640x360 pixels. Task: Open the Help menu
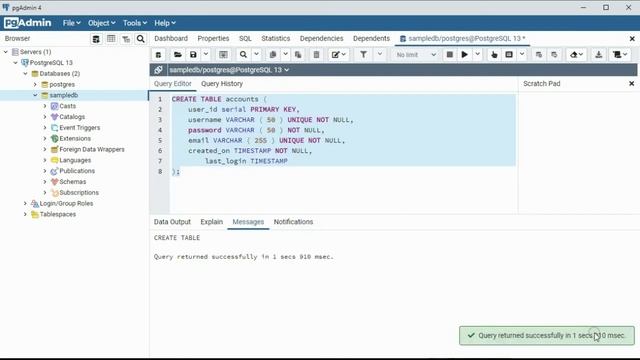164,23
